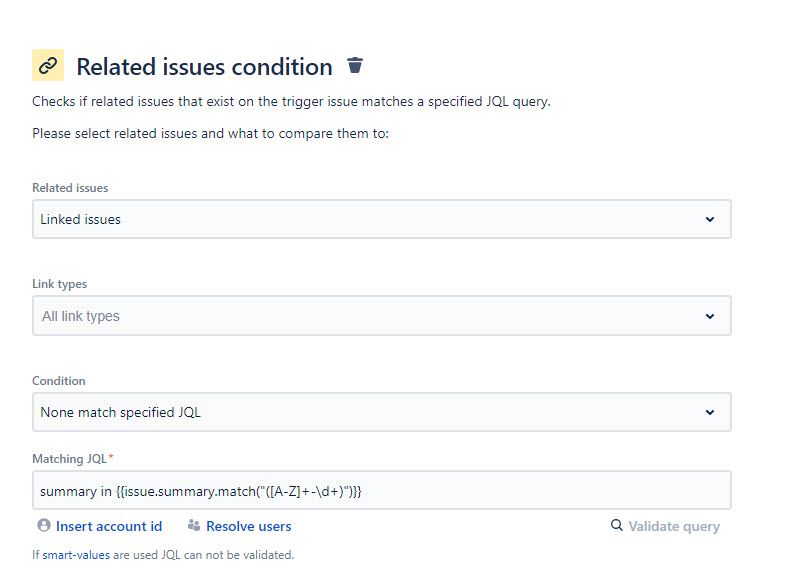The width and height of the screenshot is (811, 571).
Task: Click the trash delete icon beside title
Action: 355,66
